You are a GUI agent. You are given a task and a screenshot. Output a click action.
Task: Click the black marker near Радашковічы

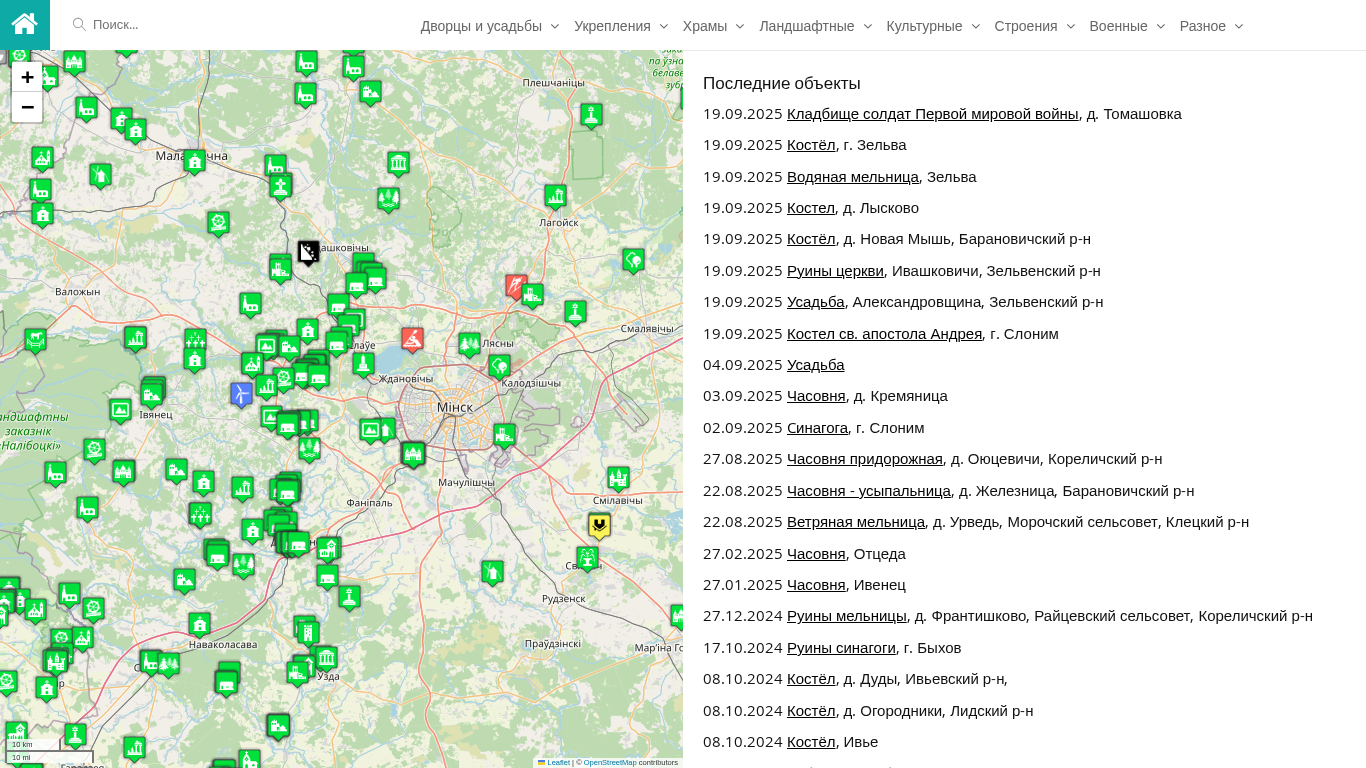pyautogui.click(x=308, y=252)
